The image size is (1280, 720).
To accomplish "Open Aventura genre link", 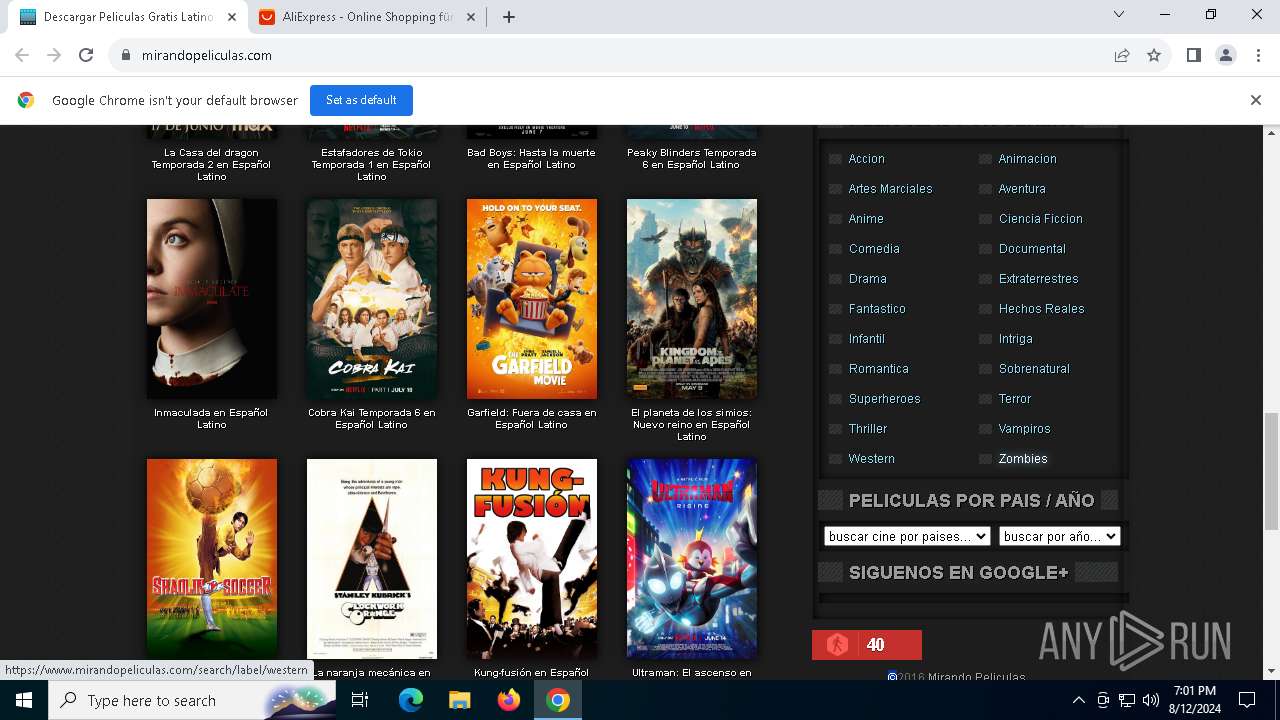I will coord(1022,189).
